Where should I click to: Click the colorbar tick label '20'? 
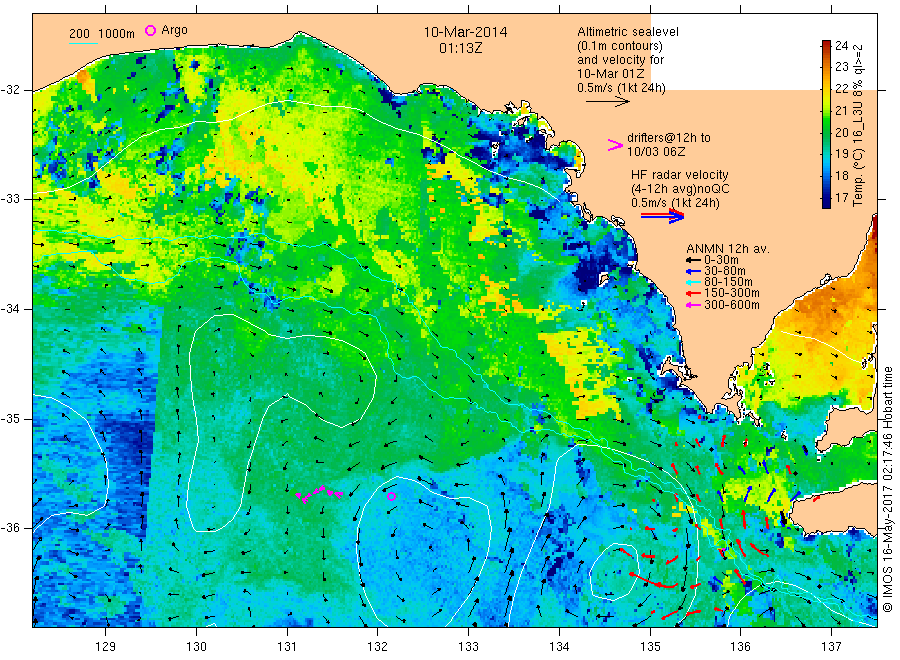click(841, 133)
